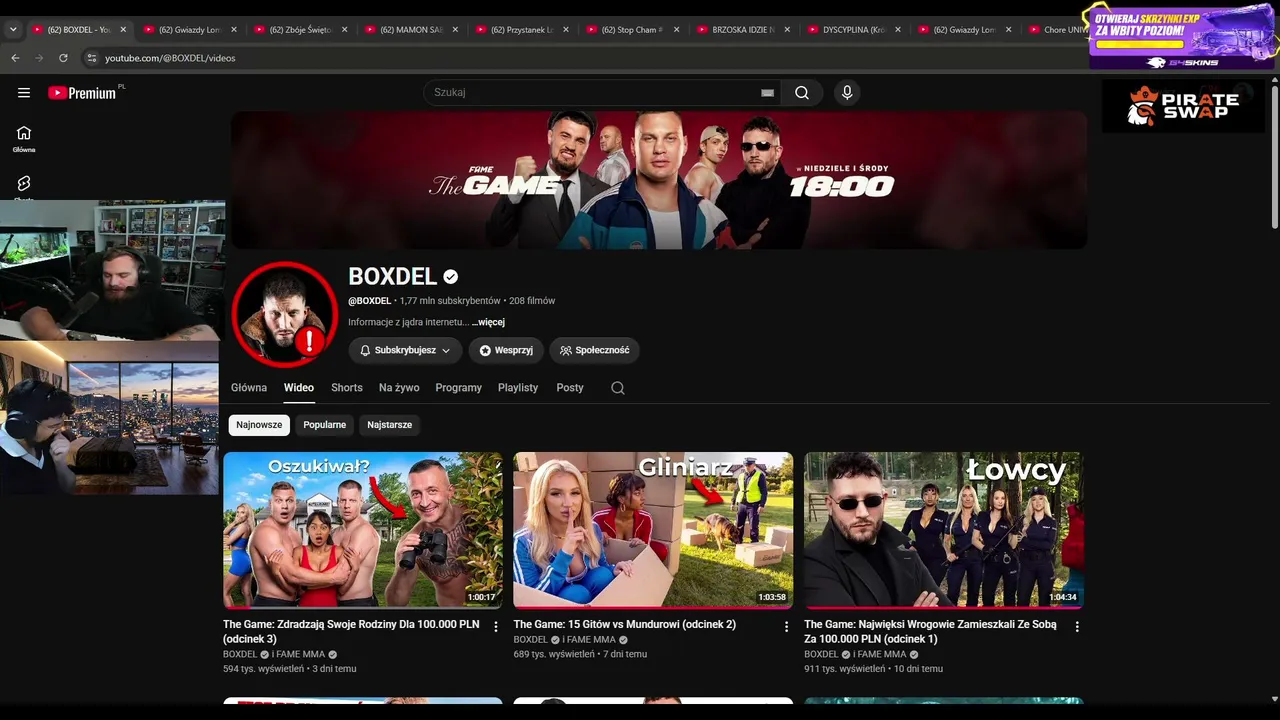
Task: Open the Programy channel tab
Action: pyautogui.click(x=459, y=388)
